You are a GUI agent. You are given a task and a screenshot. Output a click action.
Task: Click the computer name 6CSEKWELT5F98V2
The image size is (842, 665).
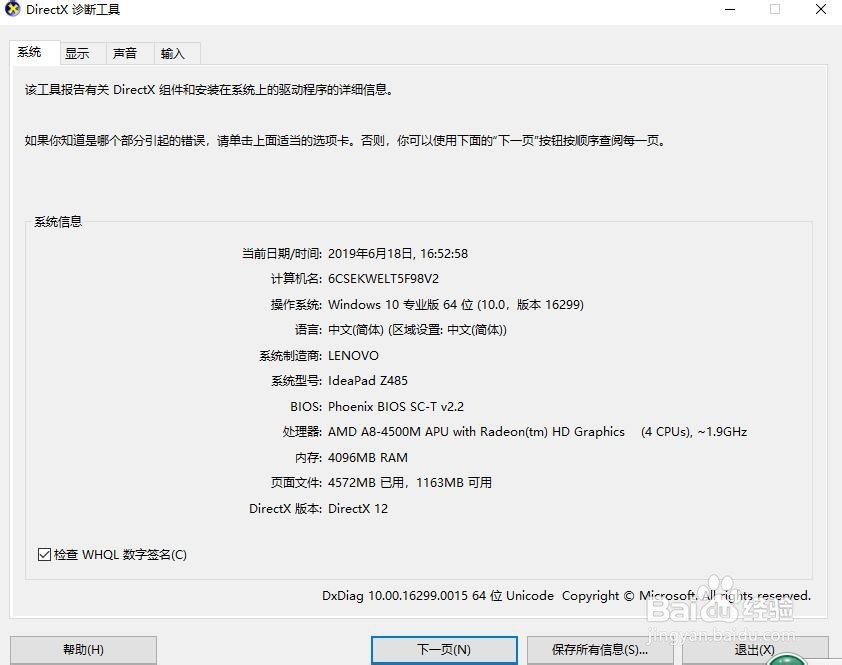[x=383, y=279]
